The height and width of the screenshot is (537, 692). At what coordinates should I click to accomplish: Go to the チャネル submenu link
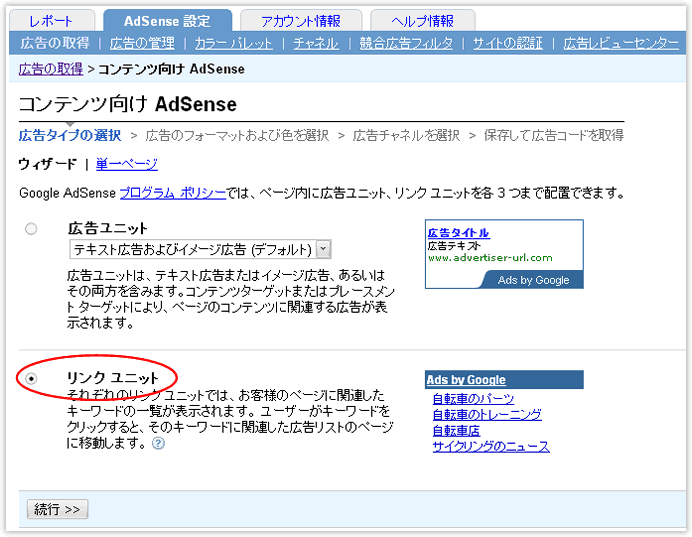(316, 43)
